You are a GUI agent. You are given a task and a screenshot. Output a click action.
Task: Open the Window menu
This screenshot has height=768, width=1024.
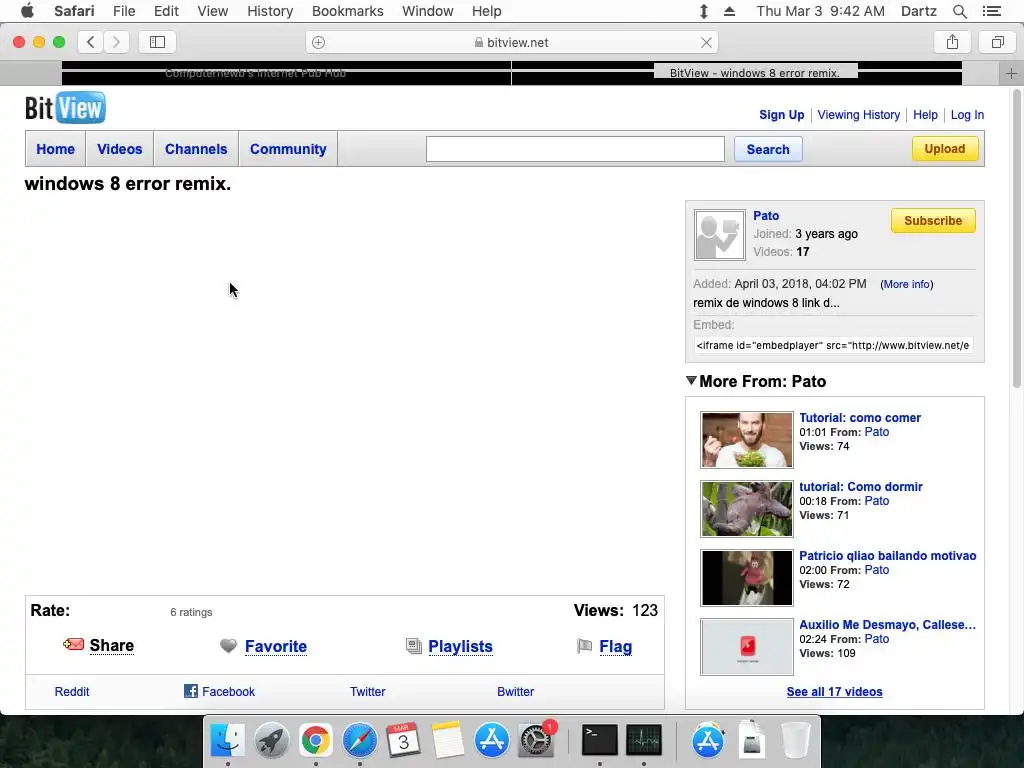click(x=428, y=11)
